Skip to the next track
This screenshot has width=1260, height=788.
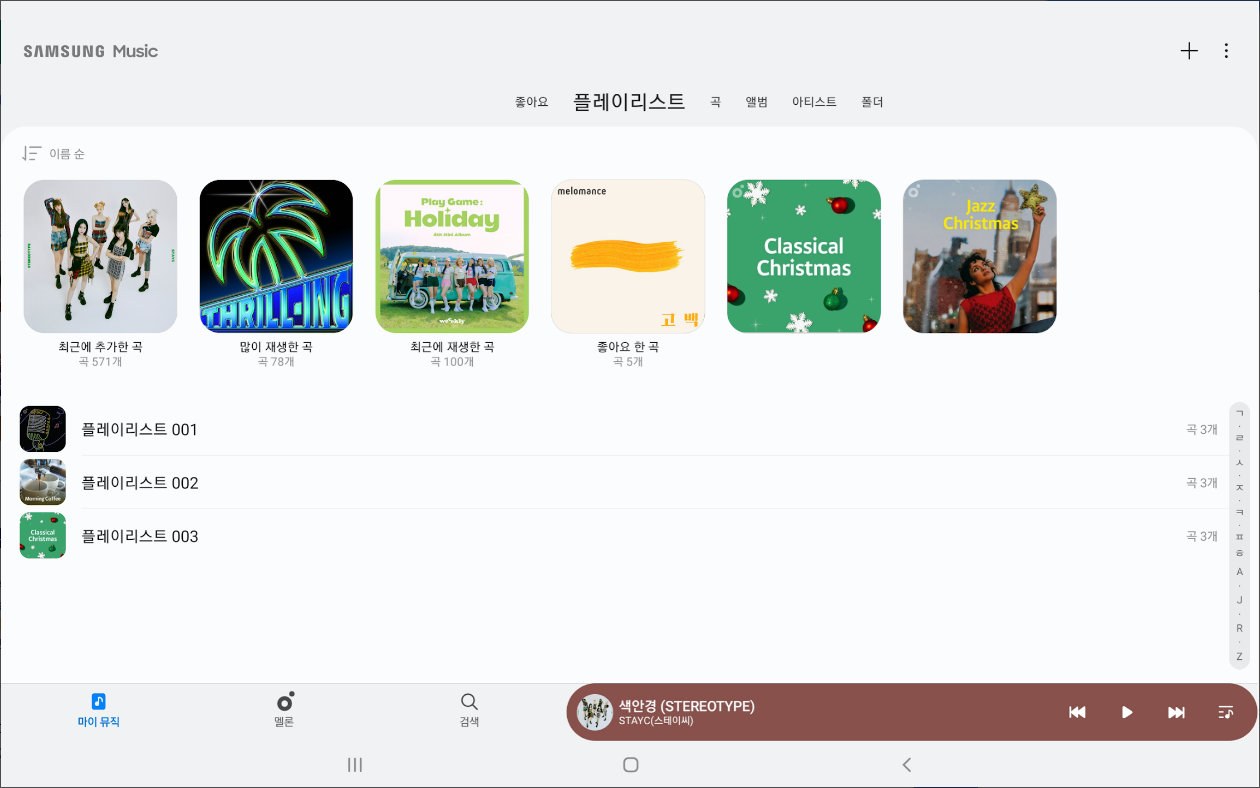coord(1175,712)
